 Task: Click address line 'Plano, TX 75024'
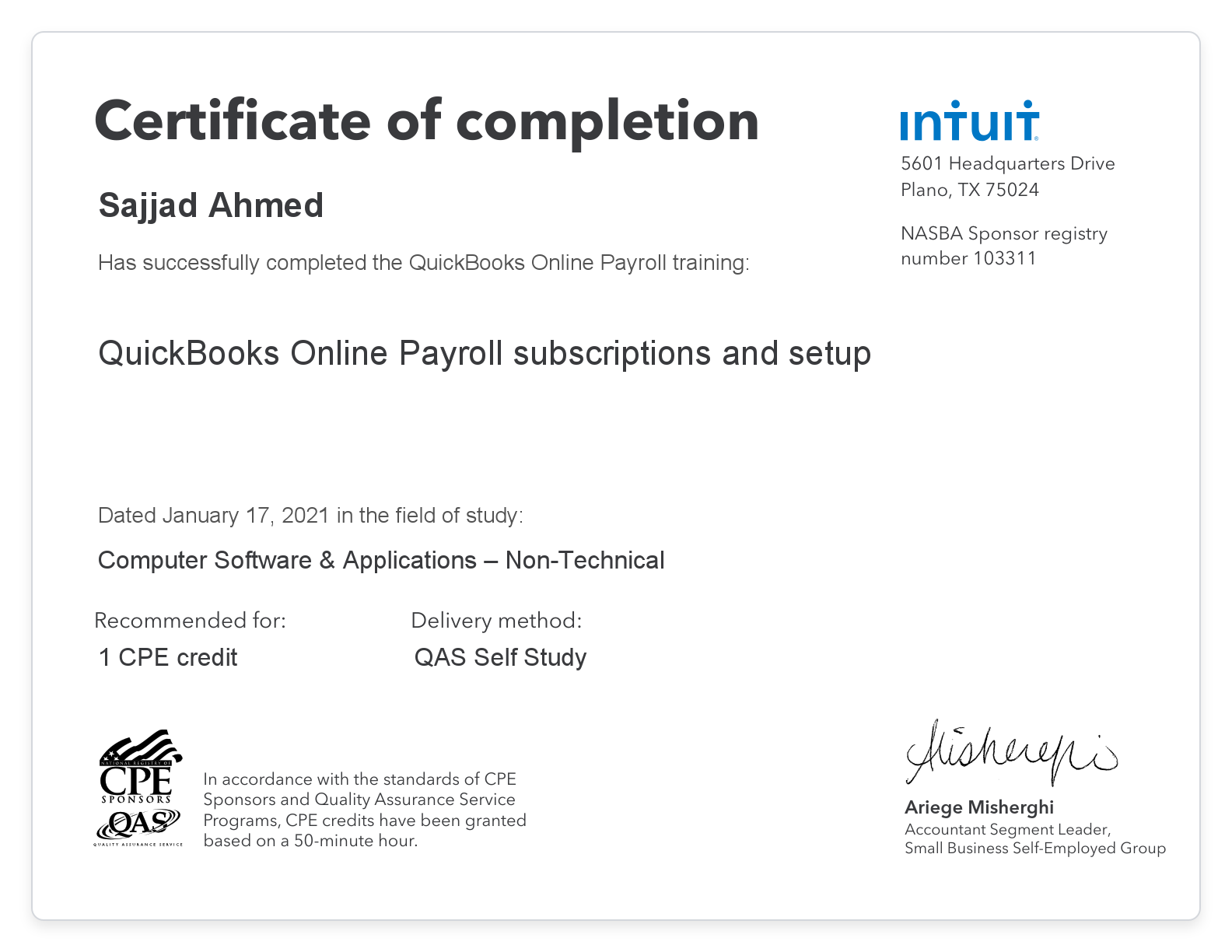pos(970,190)
